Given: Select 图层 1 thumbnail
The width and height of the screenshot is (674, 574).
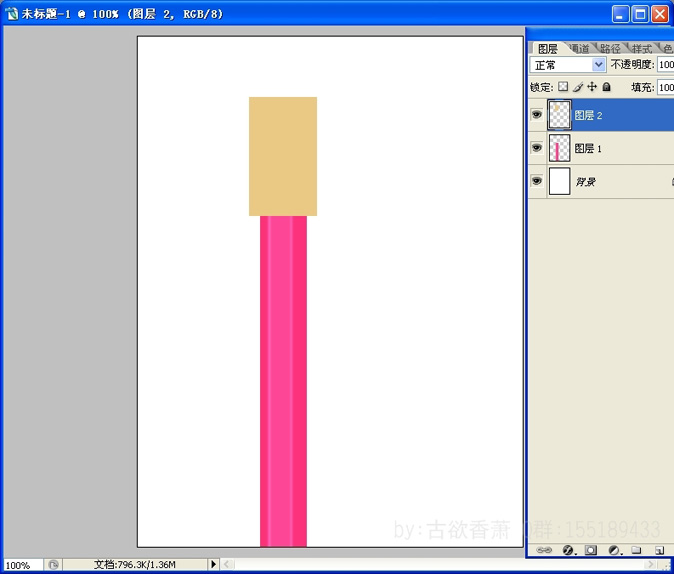Looking at the screenshot, I should pos(559,148).
